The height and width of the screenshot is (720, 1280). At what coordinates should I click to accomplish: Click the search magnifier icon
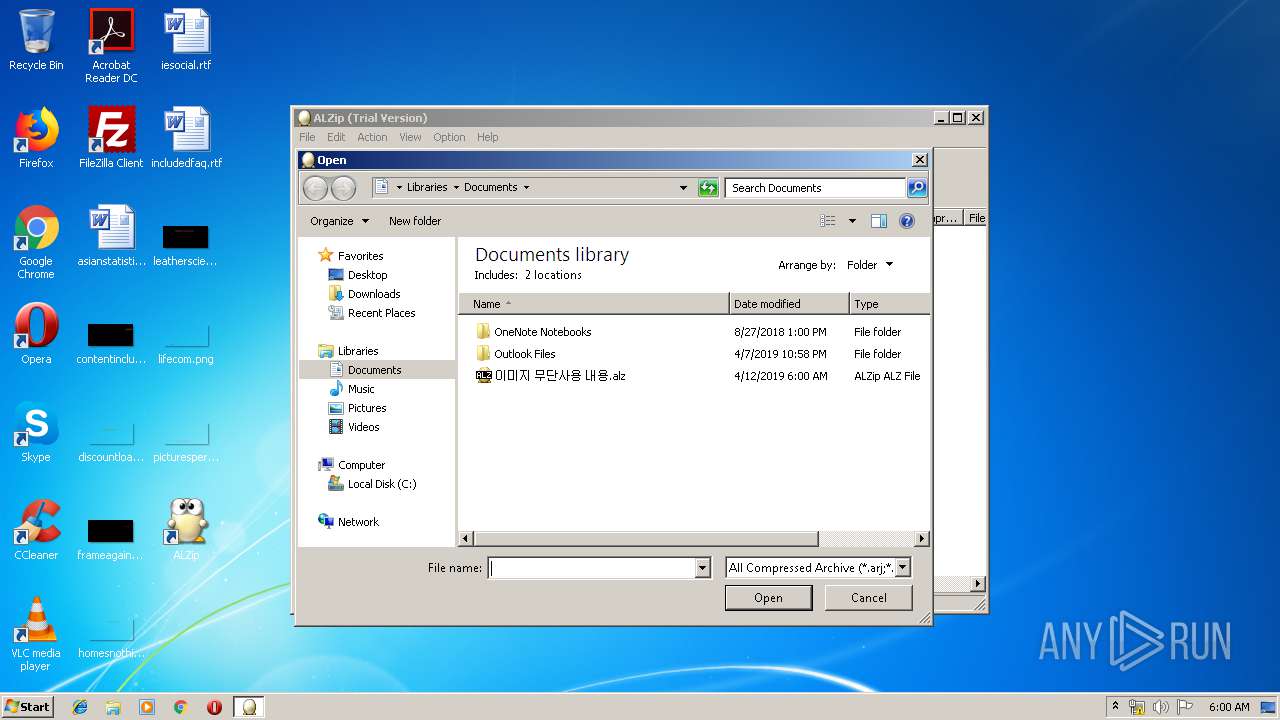[x=916, y=187]
